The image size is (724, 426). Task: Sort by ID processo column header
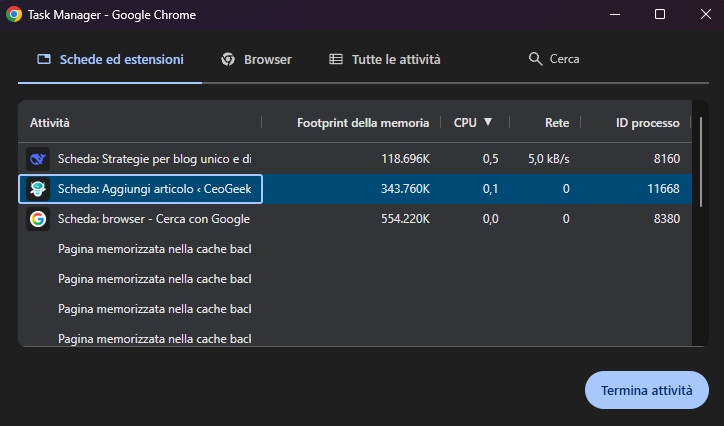pyautogui.click(x=647, y=123)
